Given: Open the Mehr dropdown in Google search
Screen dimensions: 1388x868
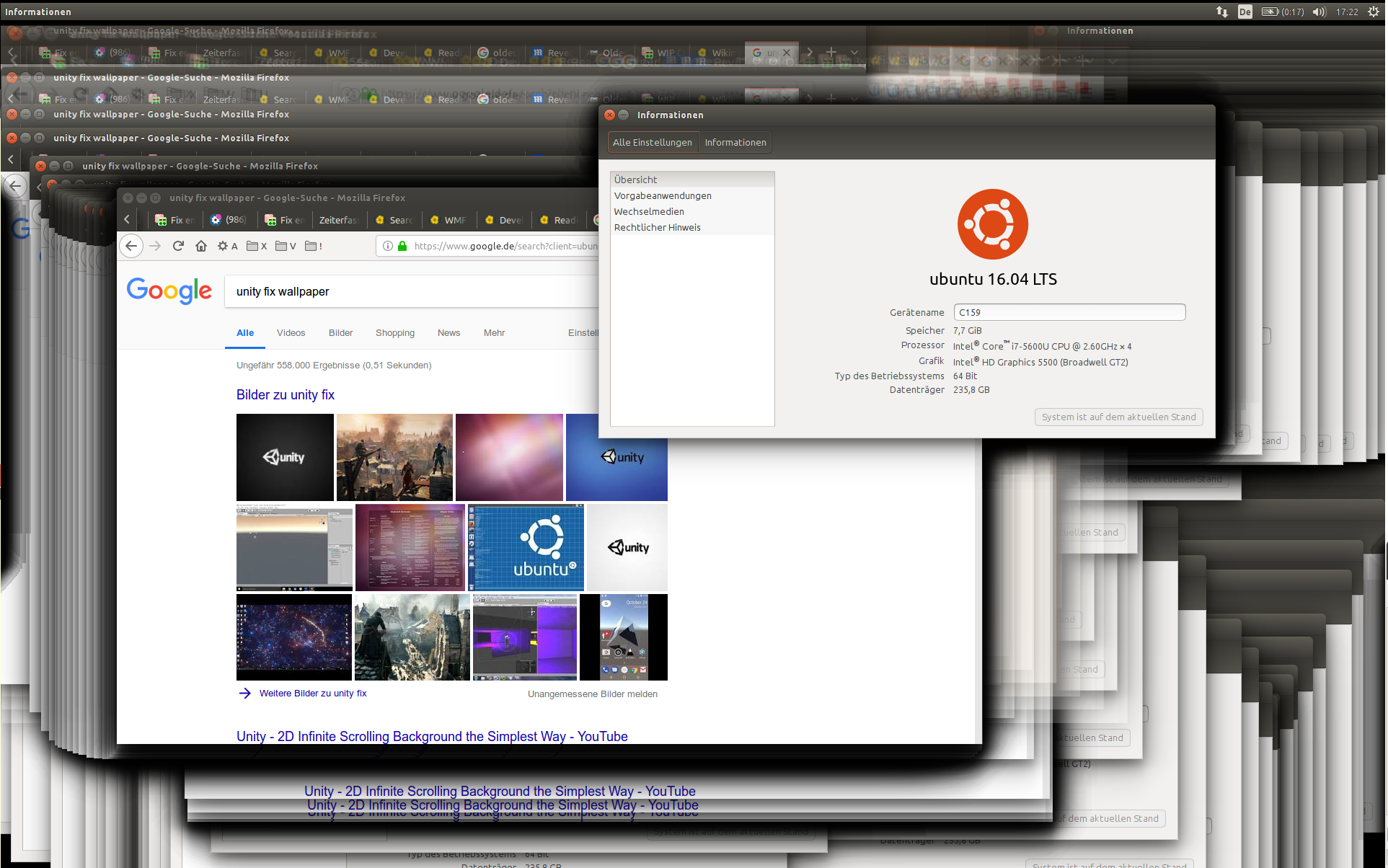Looking at the screenshot, I should click(494, 332).
